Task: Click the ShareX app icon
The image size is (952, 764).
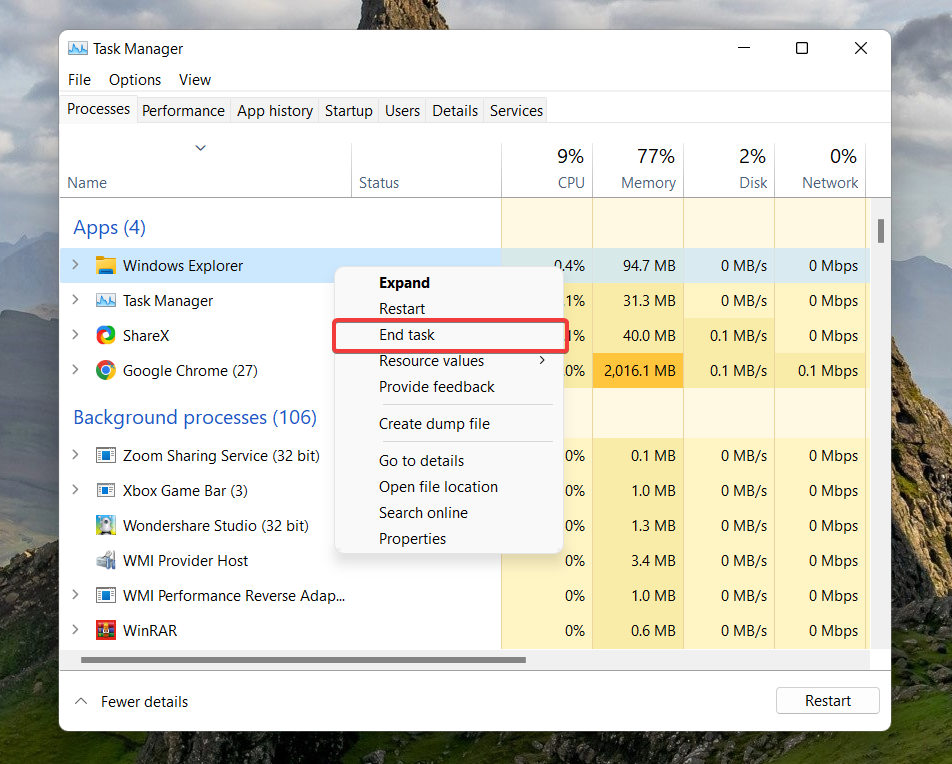Action: tap(106, 335)
